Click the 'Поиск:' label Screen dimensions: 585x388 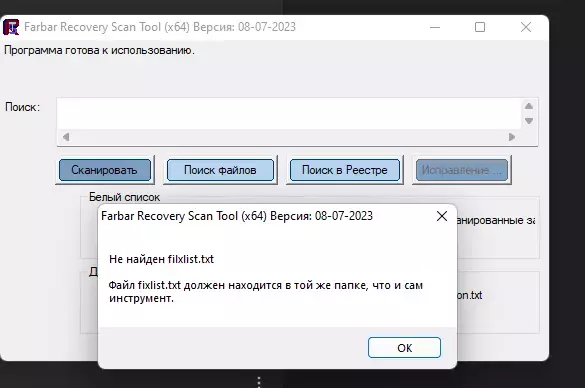click(x=22, y=107)
